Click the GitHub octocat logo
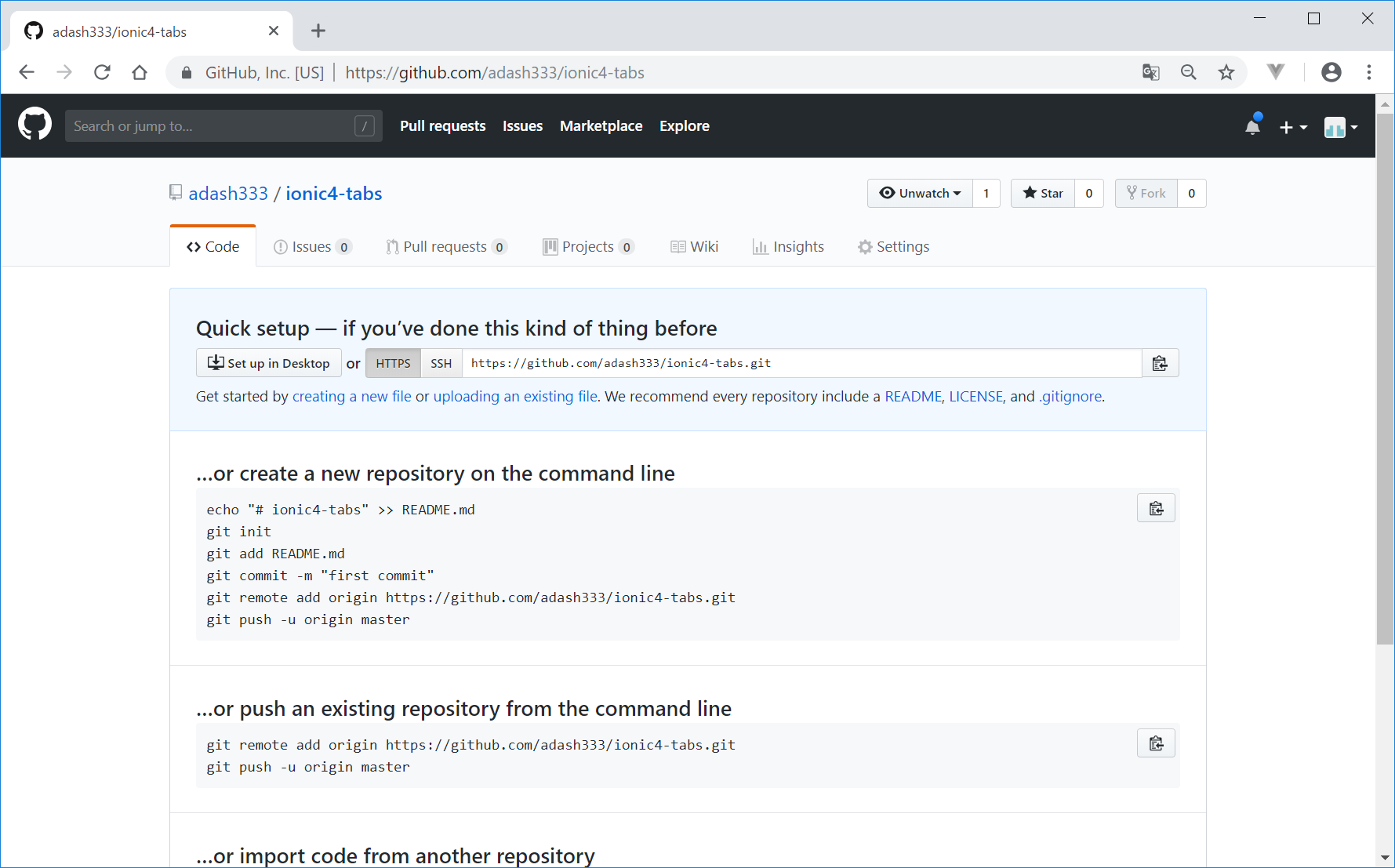The height and width of the screenshot is (868, 1395). click(x=35, y=125)
